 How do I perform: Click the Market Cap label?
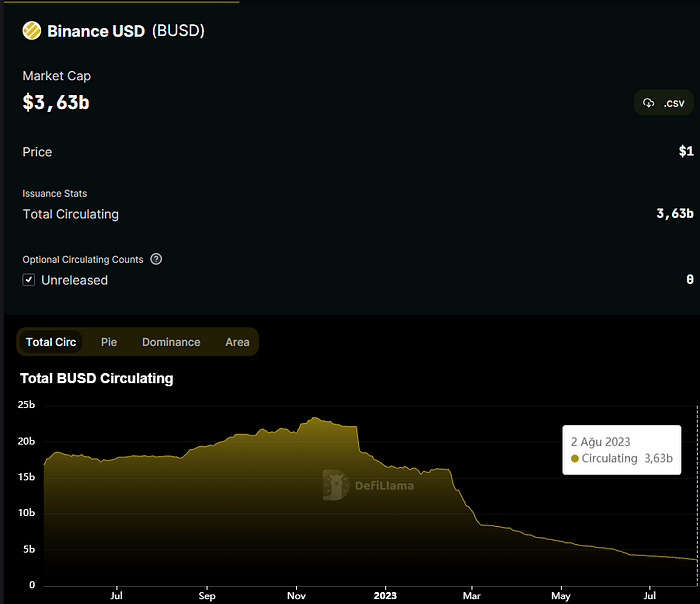coord(57,76)
